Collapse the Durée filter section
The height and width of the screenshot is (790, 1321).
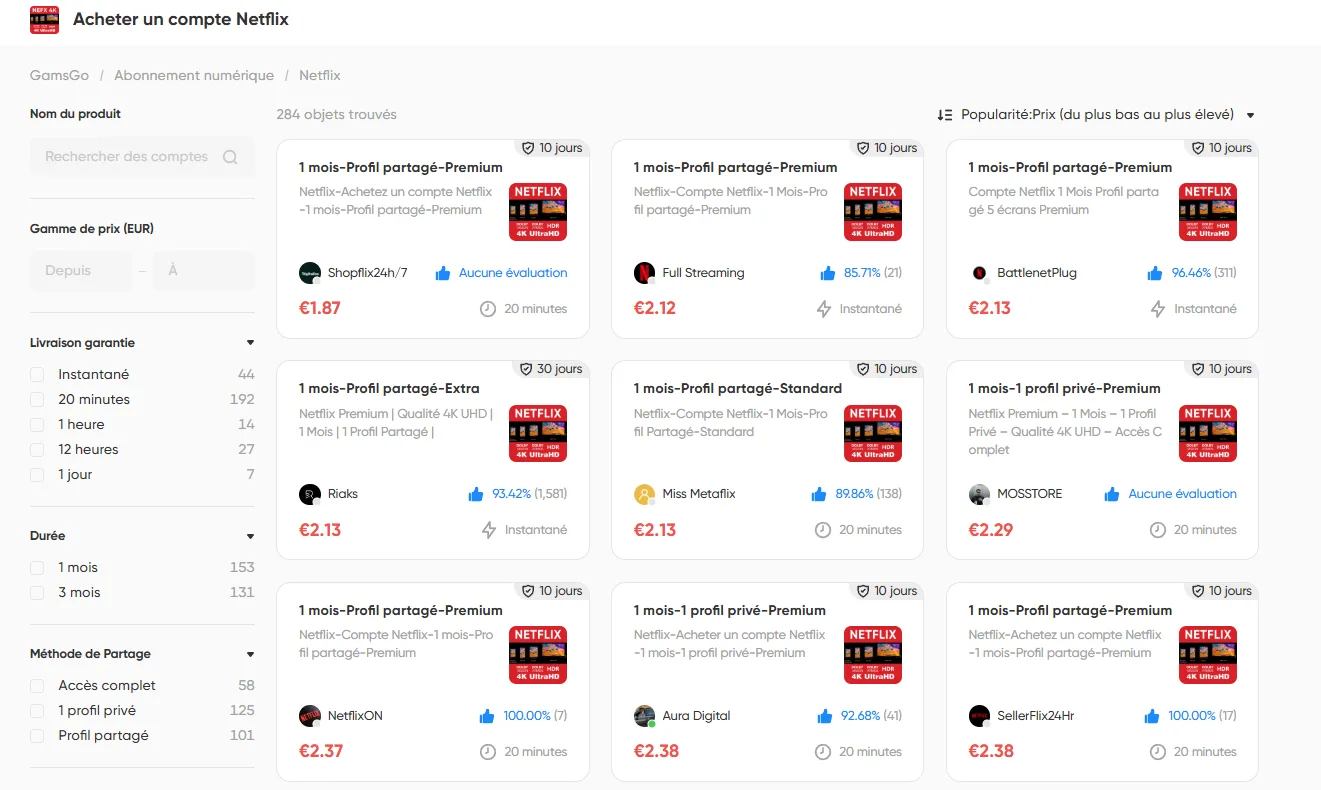pos(249,535)
